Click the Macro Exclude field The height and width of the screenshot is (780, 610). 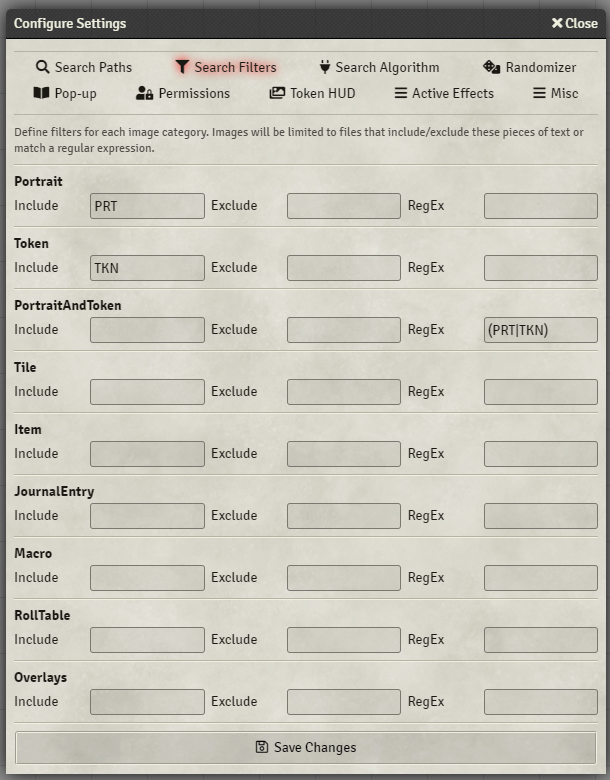click(344, 578)
